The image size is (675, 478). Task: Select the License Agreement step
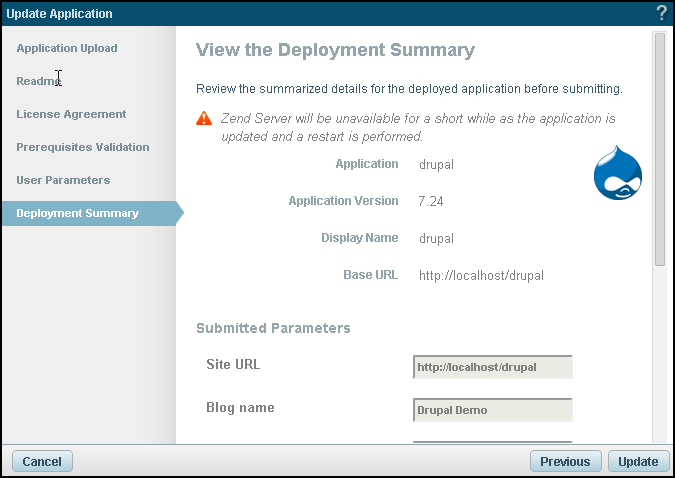71,114
